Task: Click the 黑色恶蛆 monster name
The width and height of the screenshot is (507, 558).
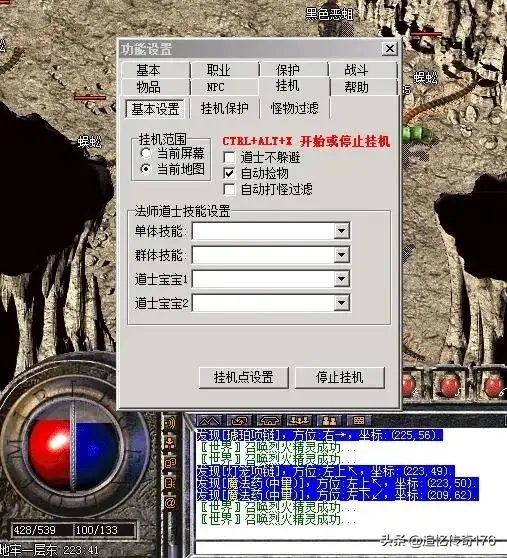Action: (x=329, y=14)
